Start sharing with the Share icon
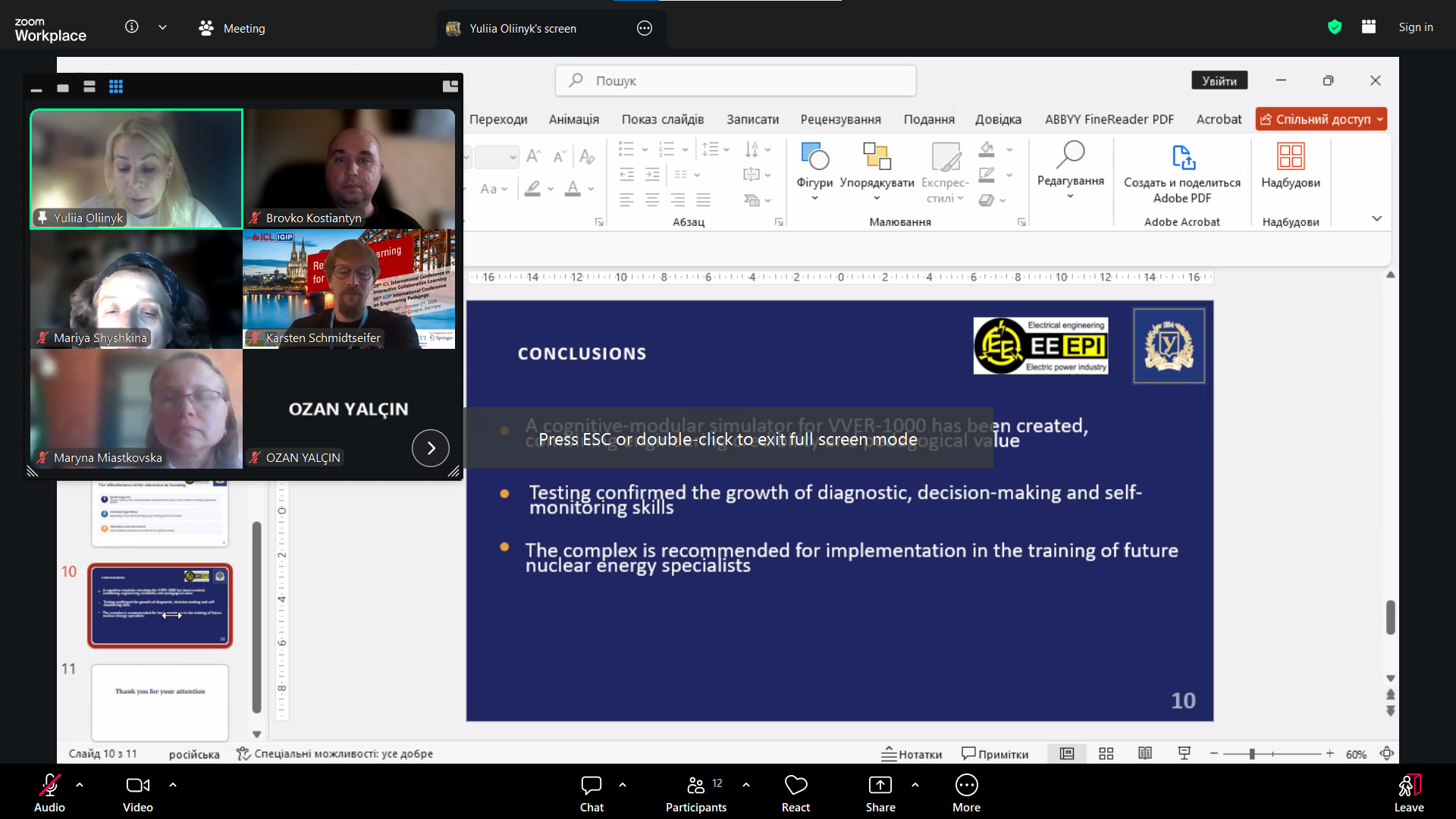Viewport: 1456px width, 819px height. click(x=880, y=786)
